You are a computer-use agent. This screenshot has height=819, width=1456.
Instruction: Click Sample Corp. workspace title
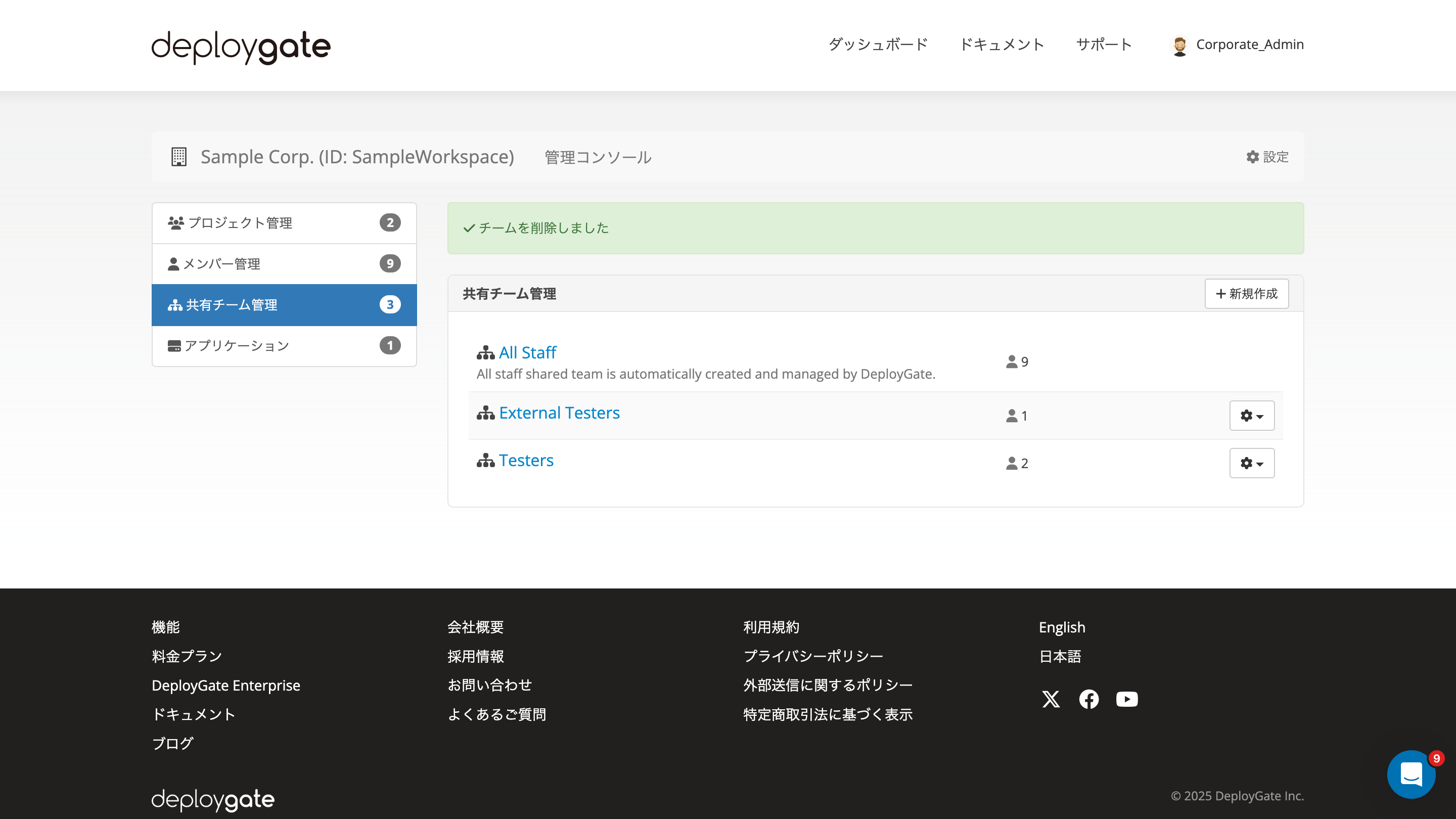coord(357,157)
